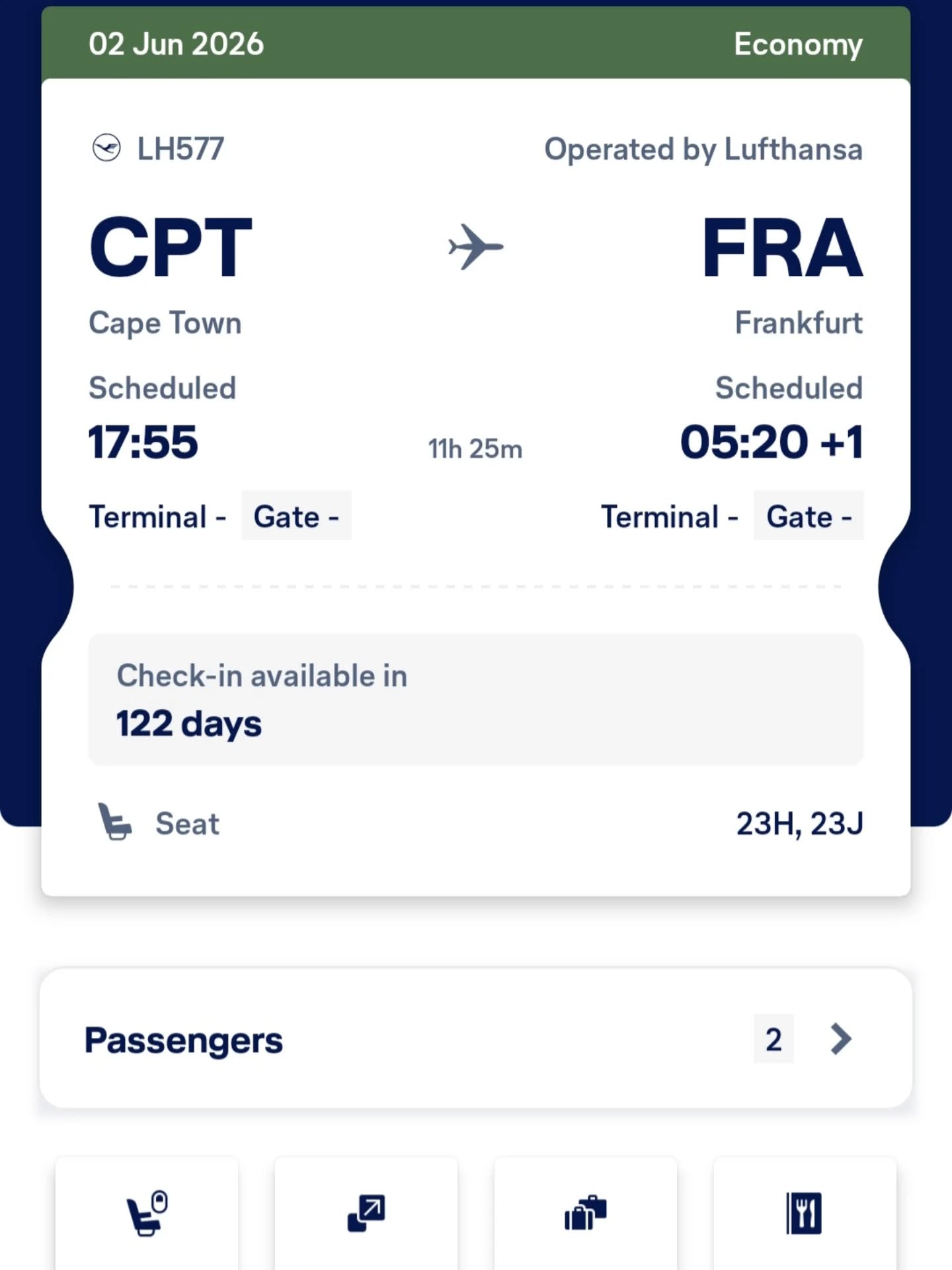Tap the seat icon beside Seat label
Screen dimensions: 952x1270
tap(114, 822)
